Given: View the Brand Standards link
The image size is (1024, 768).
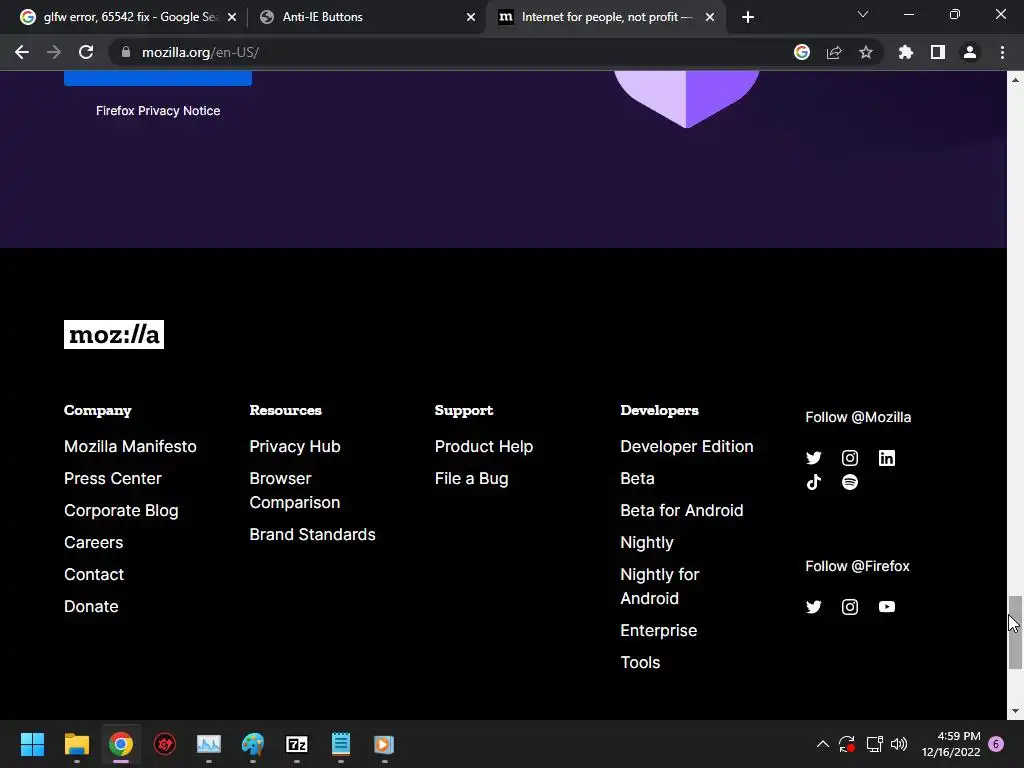Looking at the screenshot, I should click(312, 534).
